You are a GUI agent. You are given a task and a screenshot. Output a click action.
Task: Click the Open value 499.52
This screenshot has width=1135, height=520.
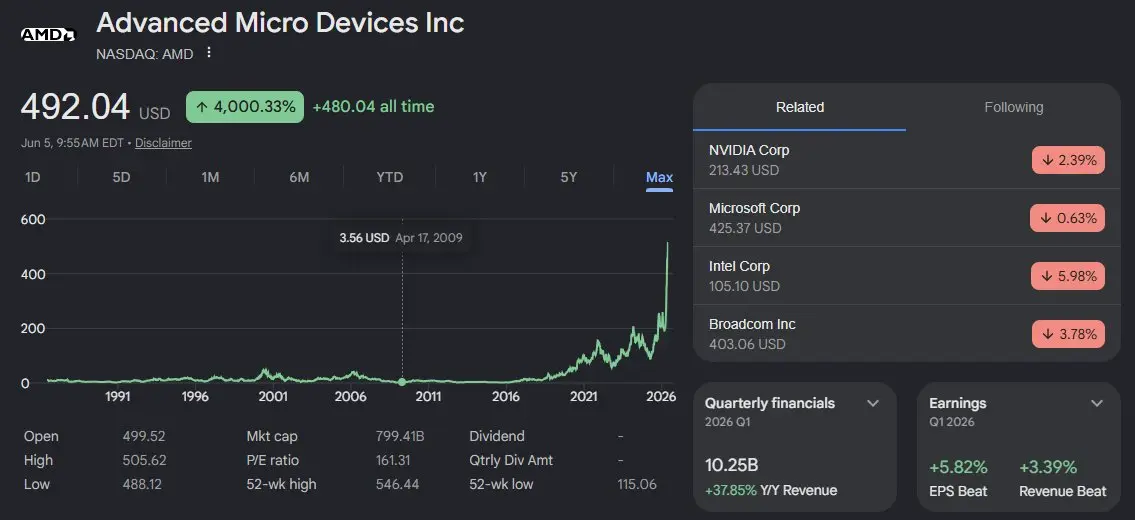[144, 436]
